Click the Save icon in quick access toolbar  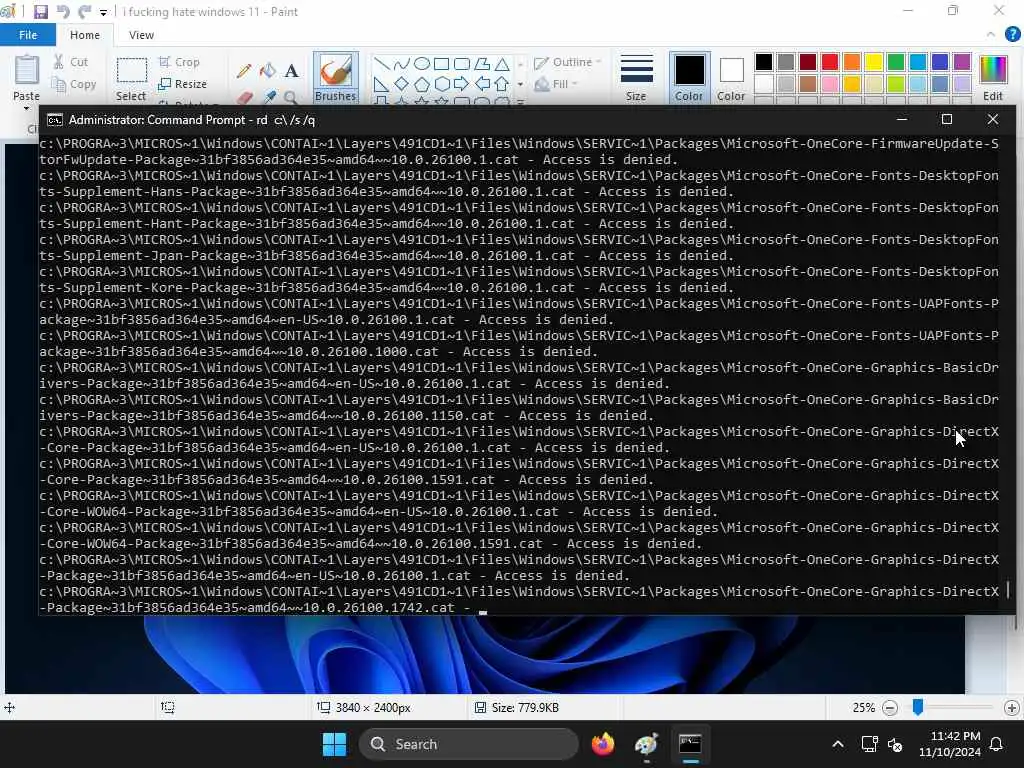40,12
